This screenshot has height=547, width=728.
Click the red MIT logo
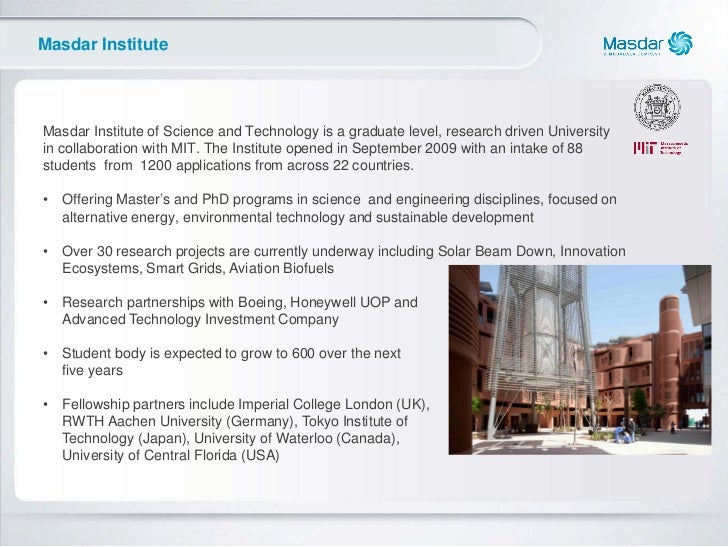[x=660, y=148]
